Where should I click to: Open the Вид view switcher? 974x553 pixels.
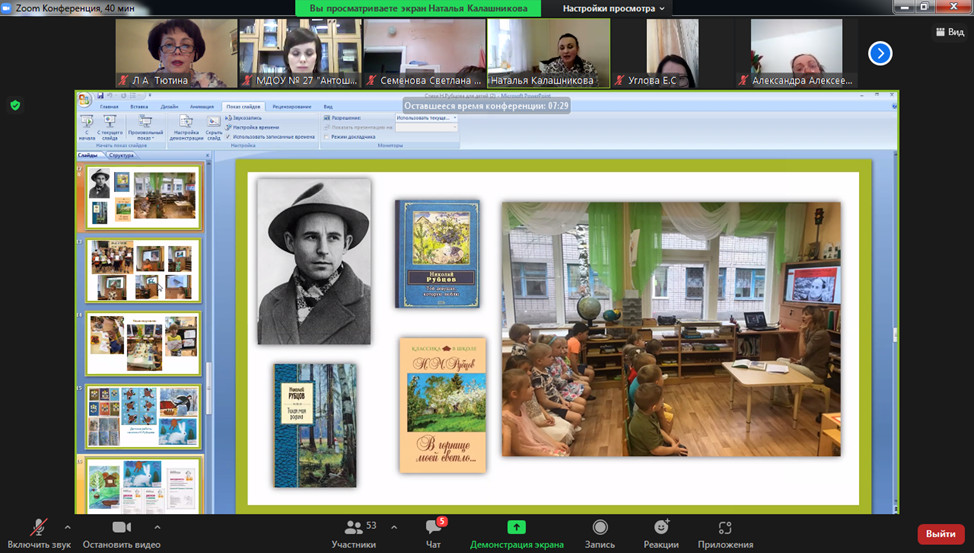(x=949, y=32)
